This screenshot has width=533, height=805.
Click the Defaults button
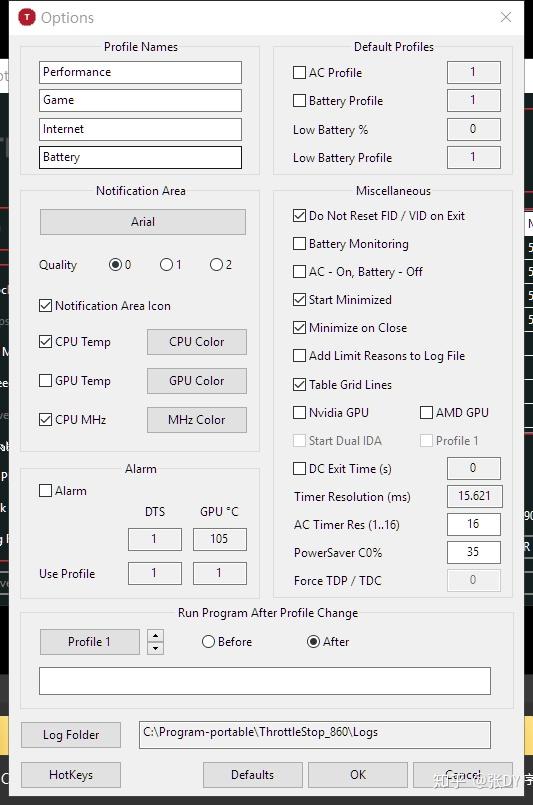point(252,775)
